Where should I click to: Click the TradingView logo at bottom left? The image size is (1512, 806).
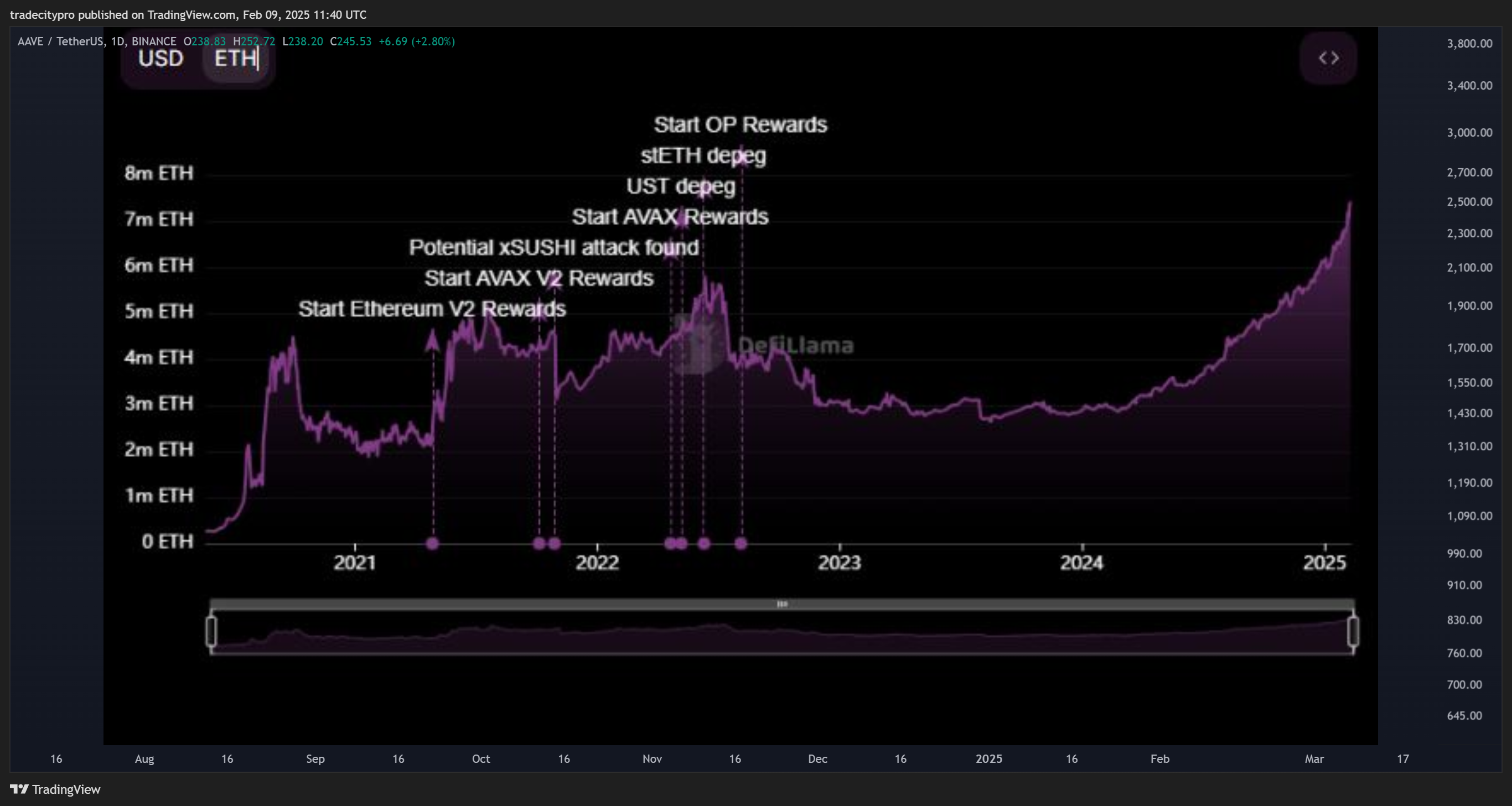(55, 789)
